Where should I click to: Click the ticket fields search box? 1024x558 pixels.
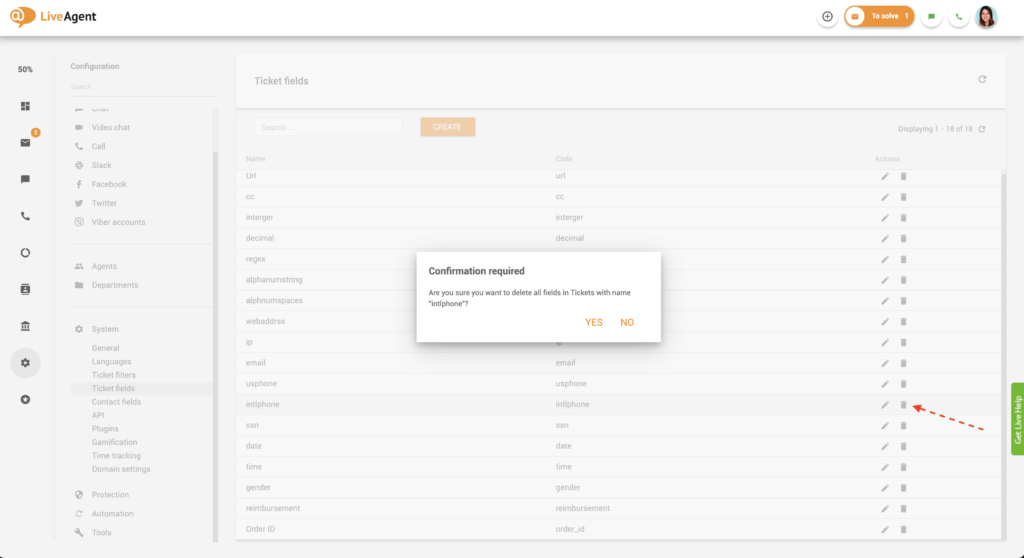coord(328,127)
